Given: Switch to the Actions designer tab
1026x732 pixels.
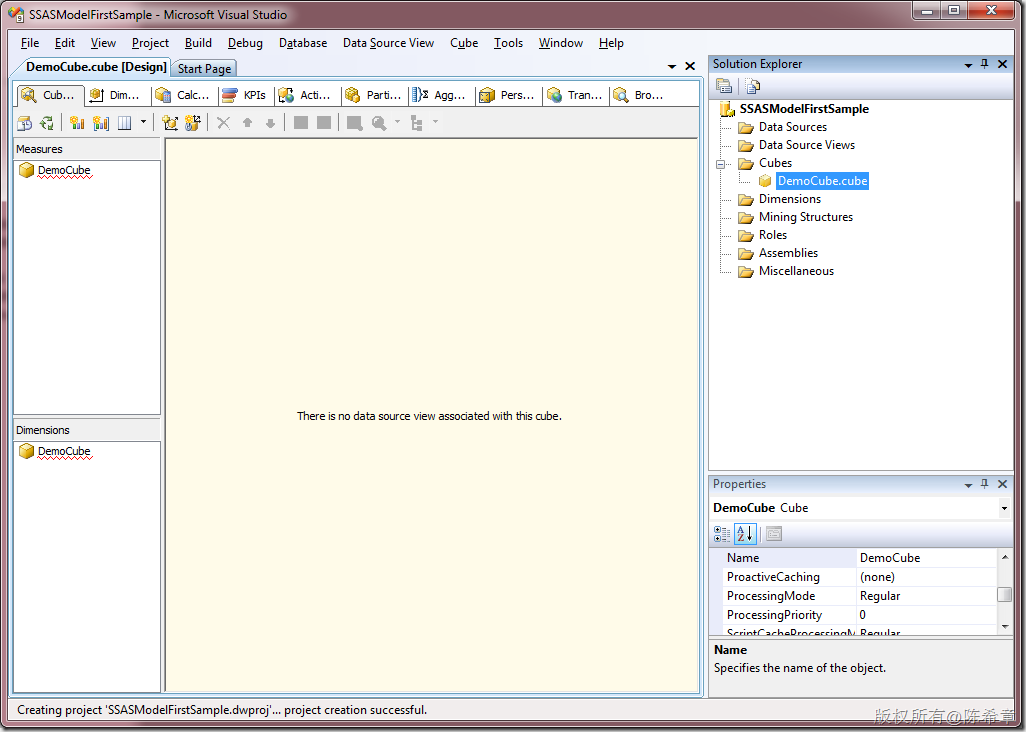Looking at the screenshot, I should point(308,96).
